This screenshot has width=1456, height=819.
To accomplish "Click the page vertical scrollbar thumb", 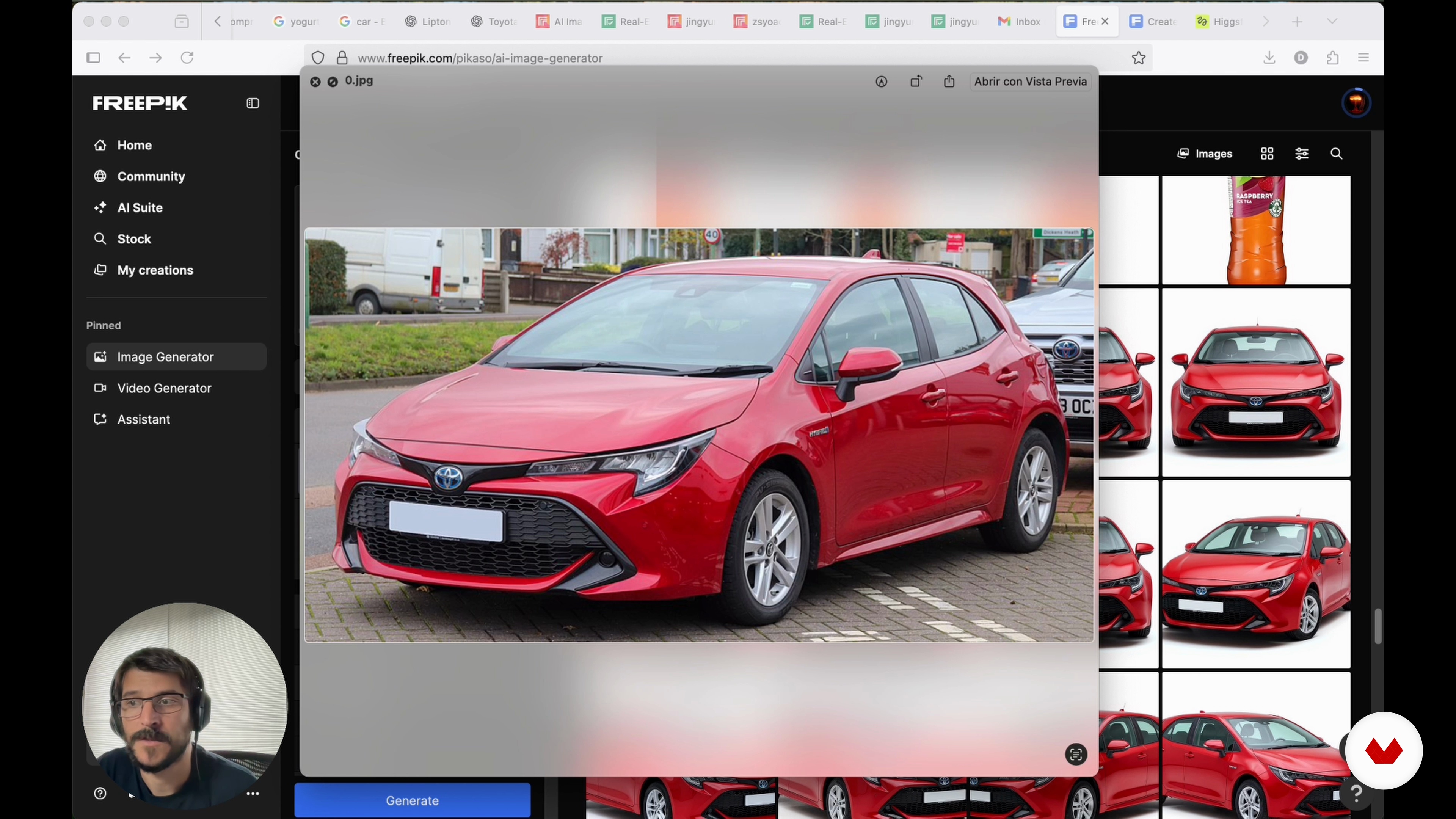I will (1378, 626).
